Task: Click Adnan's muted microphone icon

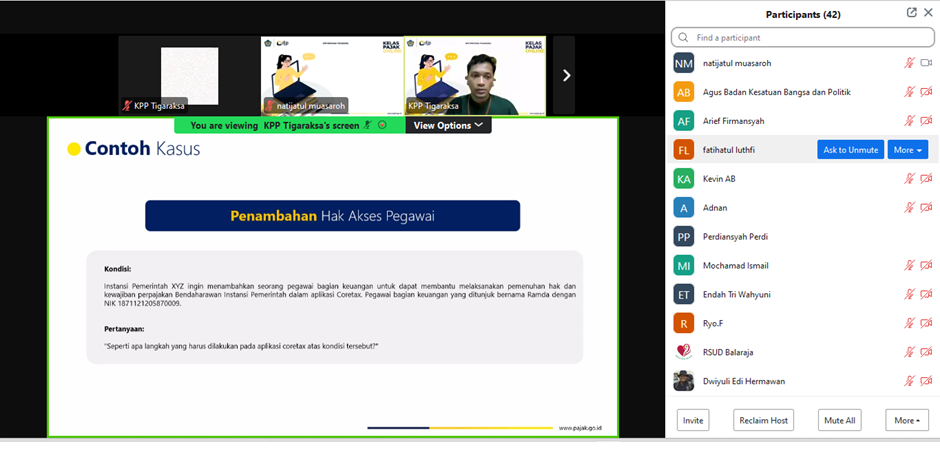Action: point(909,208)
